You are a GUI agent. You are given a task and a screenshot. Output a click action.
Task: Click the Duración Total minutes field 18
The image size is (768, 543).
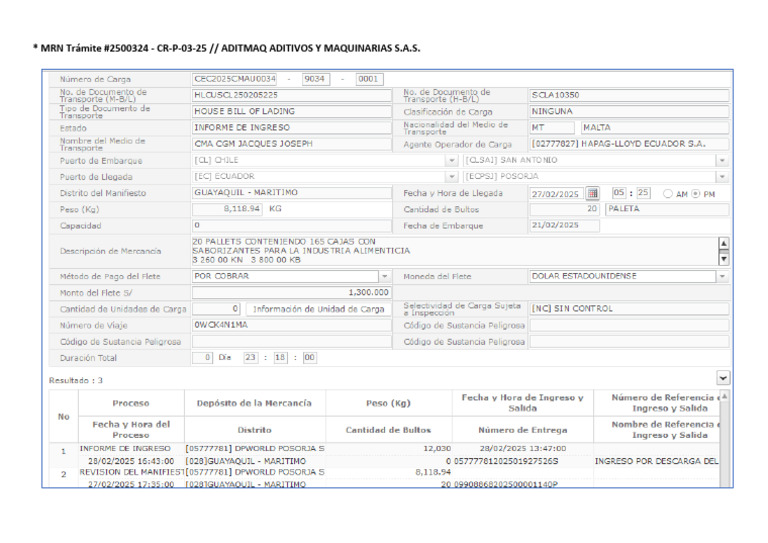point(280,357)
